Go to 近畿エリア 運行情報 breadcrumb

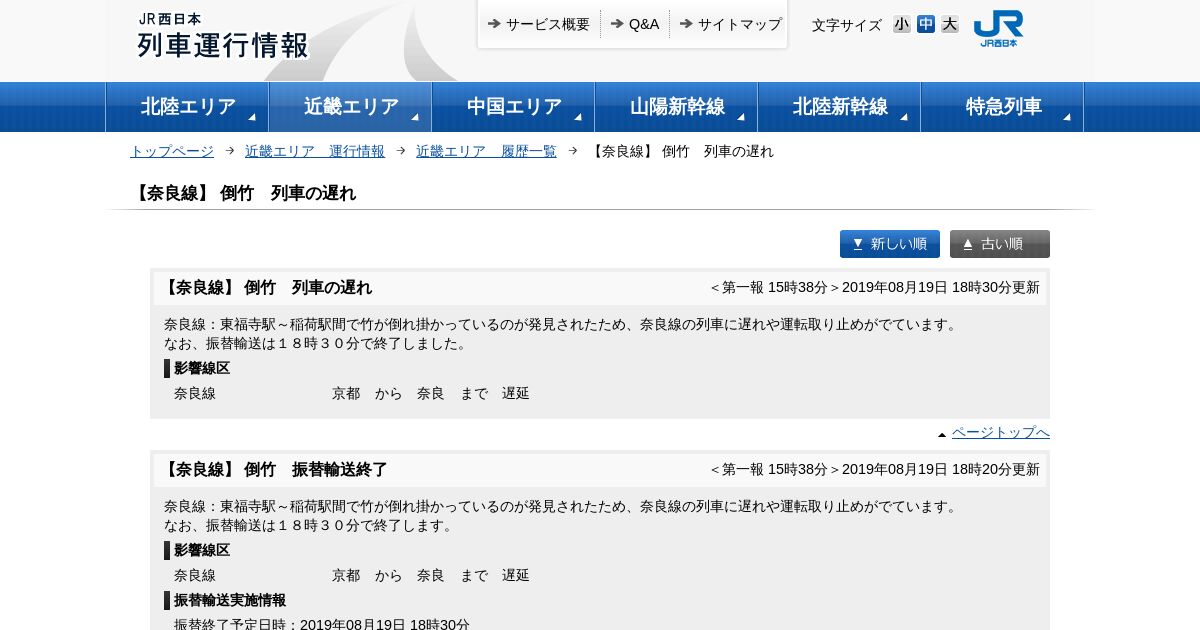click(x=315, y=151)
